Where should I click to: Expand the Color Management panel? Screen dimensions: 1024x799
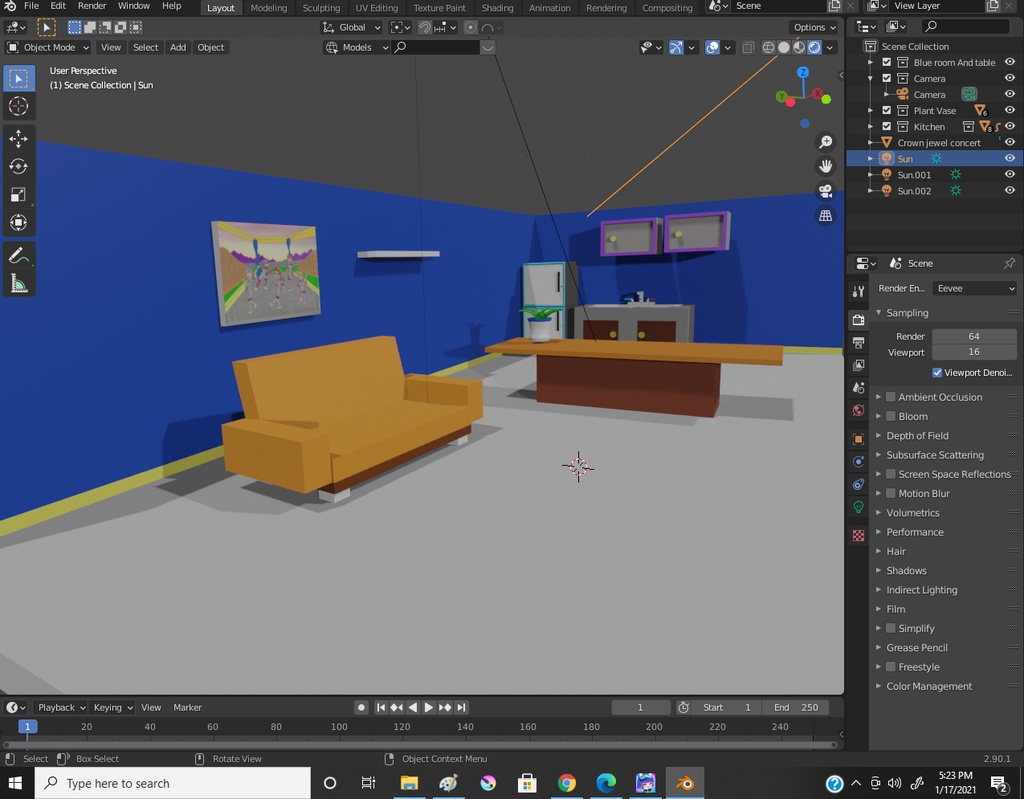point(878,686)
